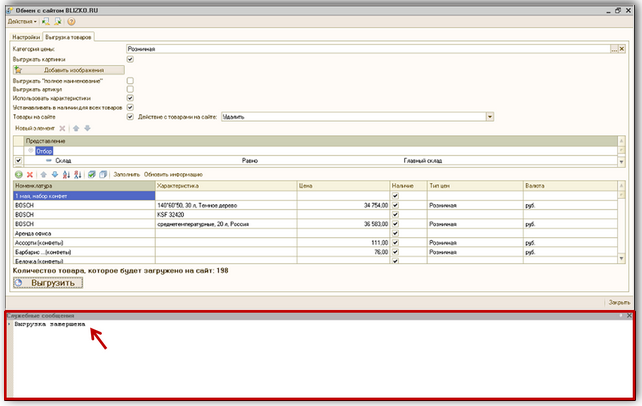Toggle Наличие checkbox in the 1 мая row

pos(395,196)
